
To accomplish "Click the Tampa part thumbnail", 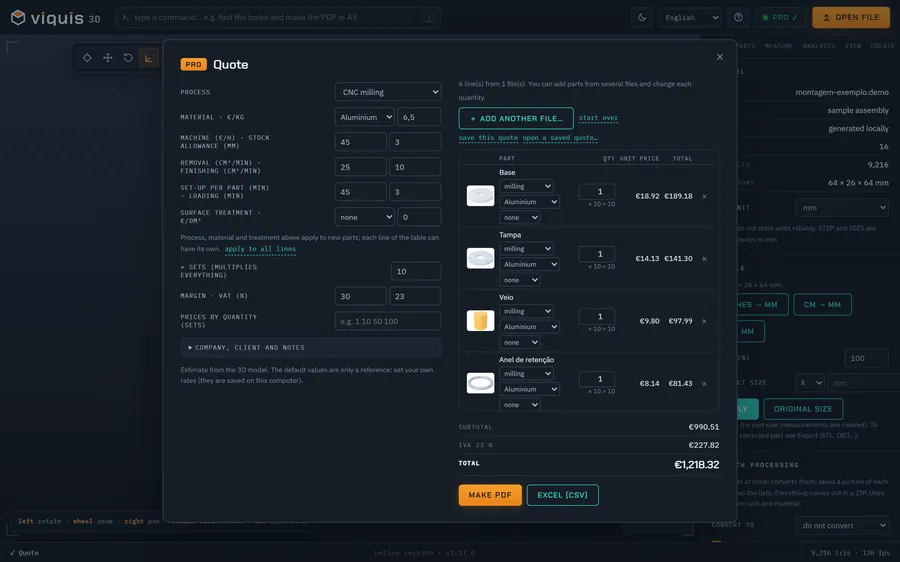I will click(x=480, y=258).
